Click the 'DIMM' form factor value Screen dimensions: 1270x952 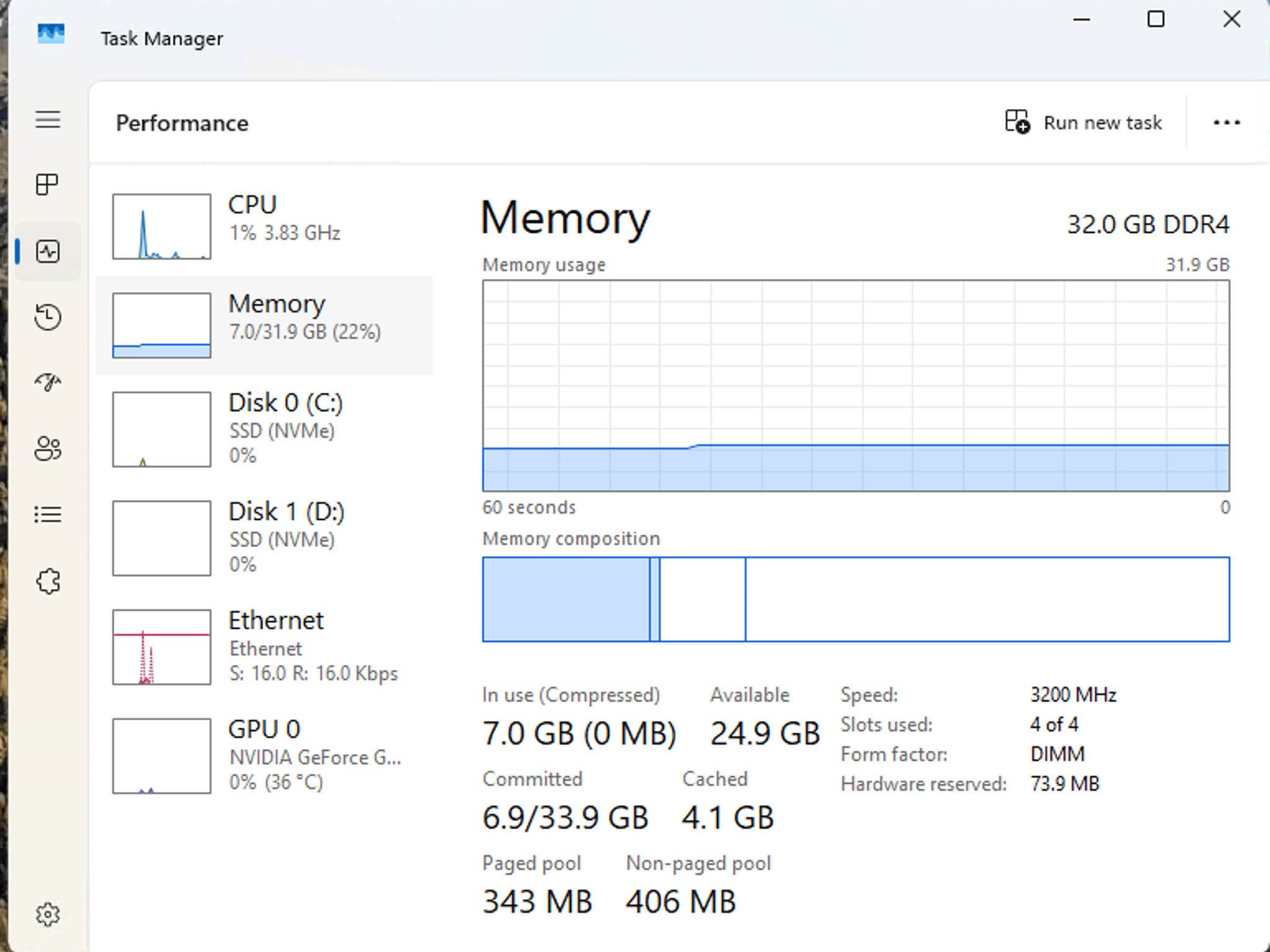point(1057,754)
